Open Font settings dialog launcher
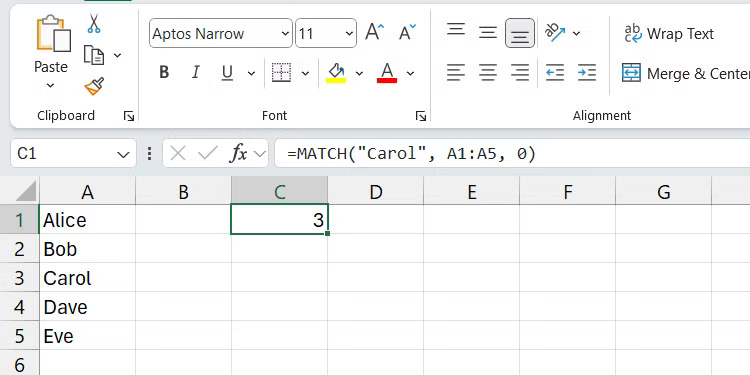The width and height of the screenshot is (750, 375). click(420, 116)
